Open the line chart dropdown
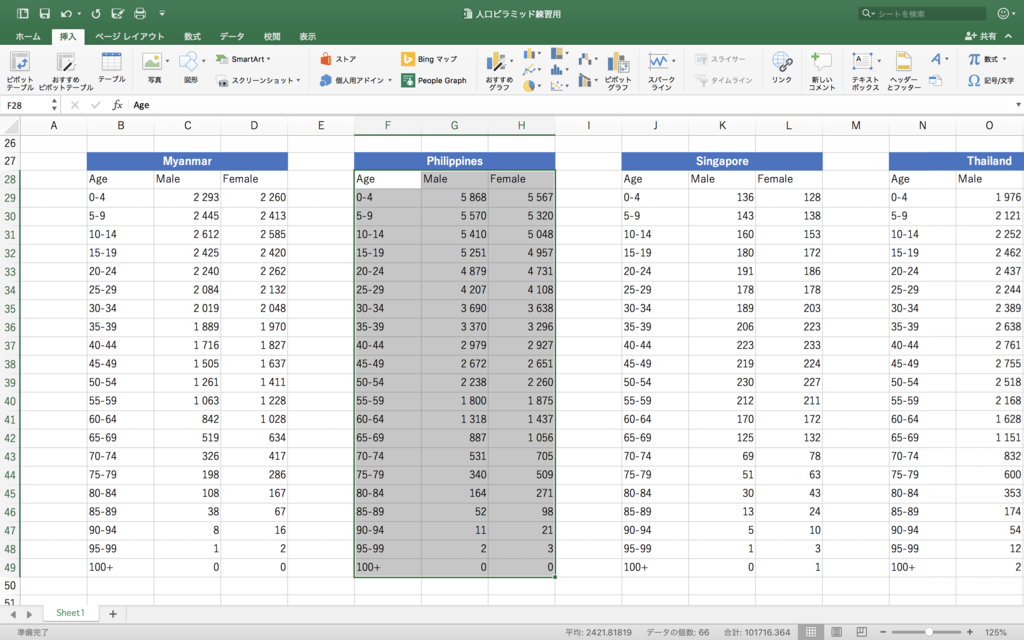Viewport: 1024px width, 640px height. 539,69
